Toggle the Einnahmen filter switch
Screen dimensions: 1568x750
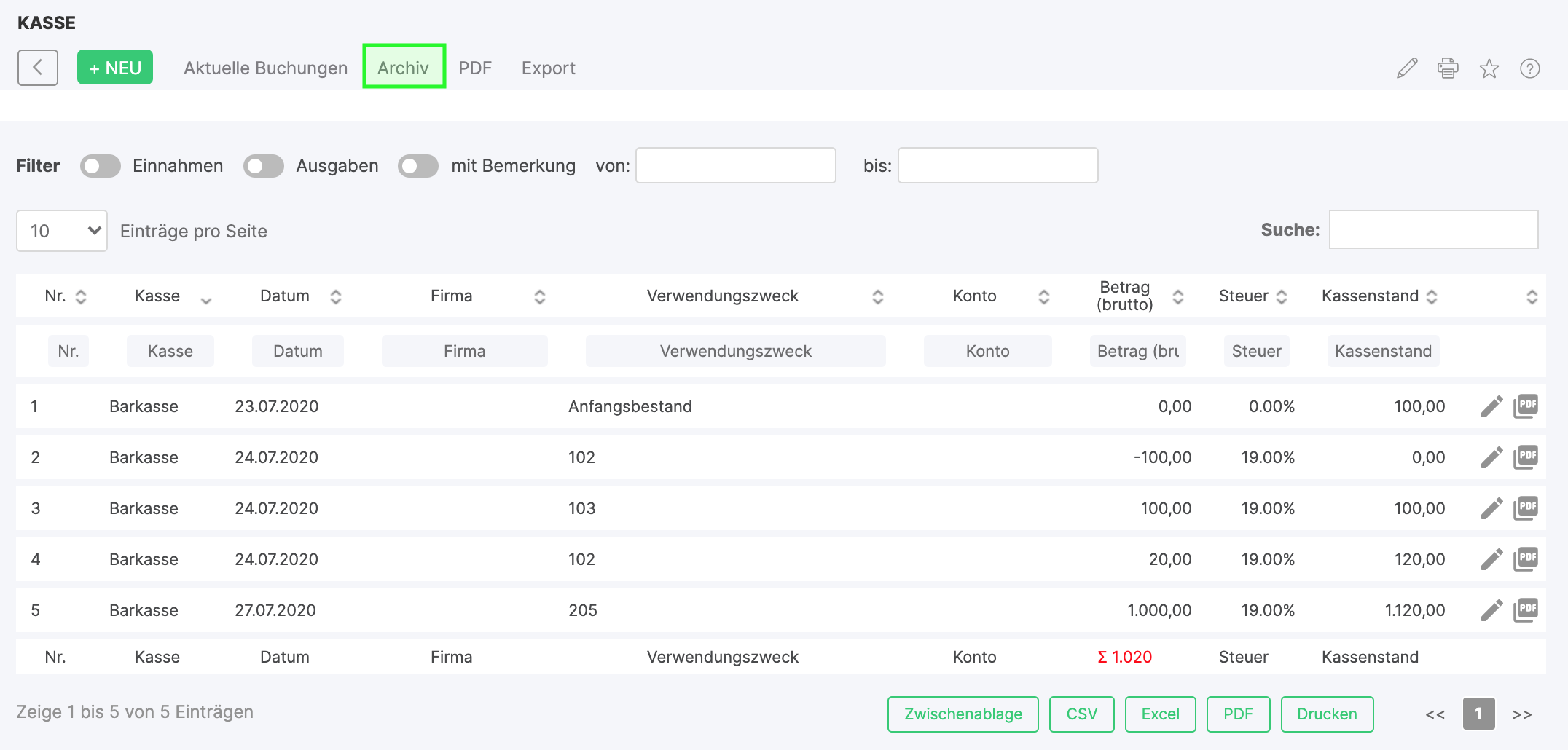pos(101,166)
